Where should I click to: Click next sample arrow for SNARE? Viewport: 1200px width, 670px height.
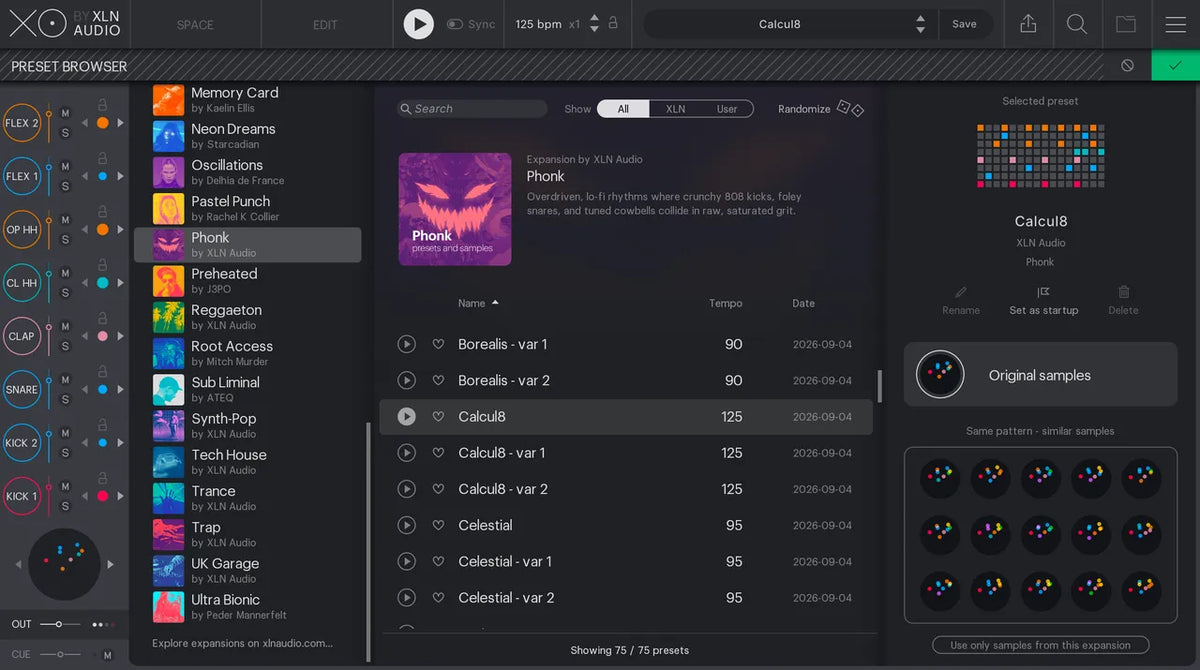[121, 390]
